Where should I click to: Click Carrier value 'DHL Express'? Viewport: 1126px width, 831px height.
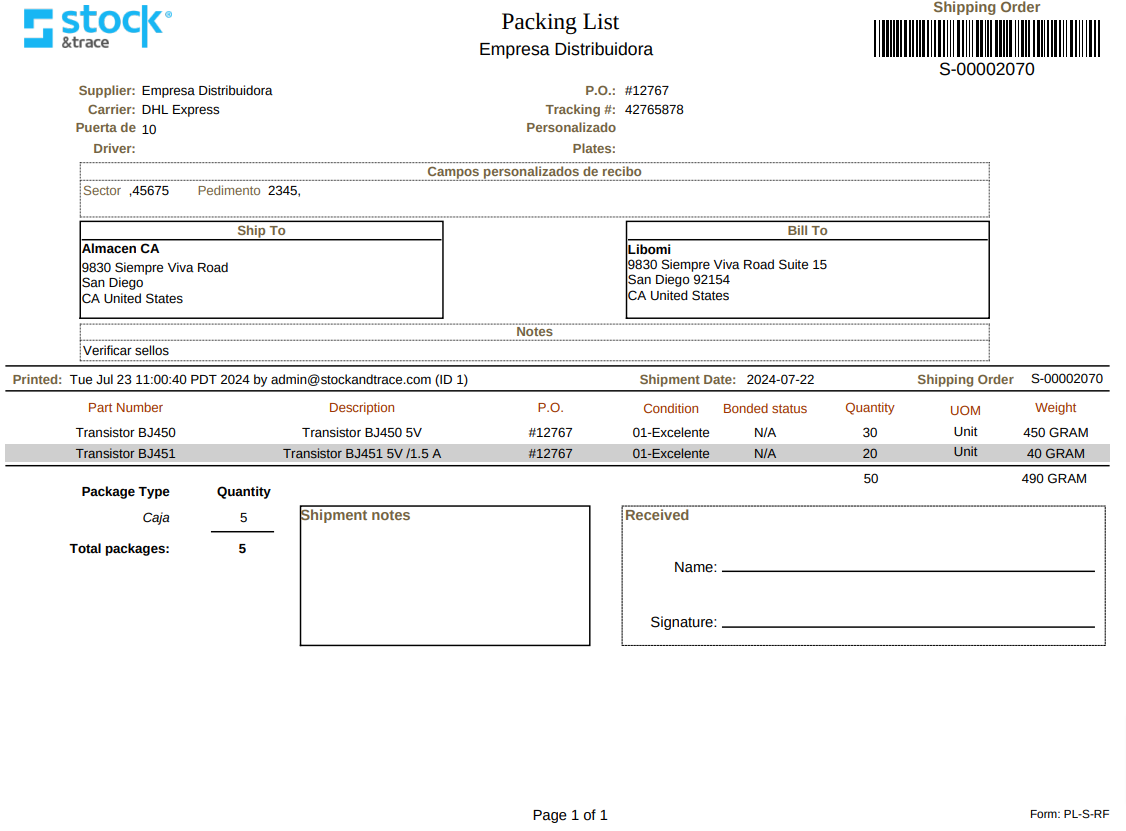(180, 110)
